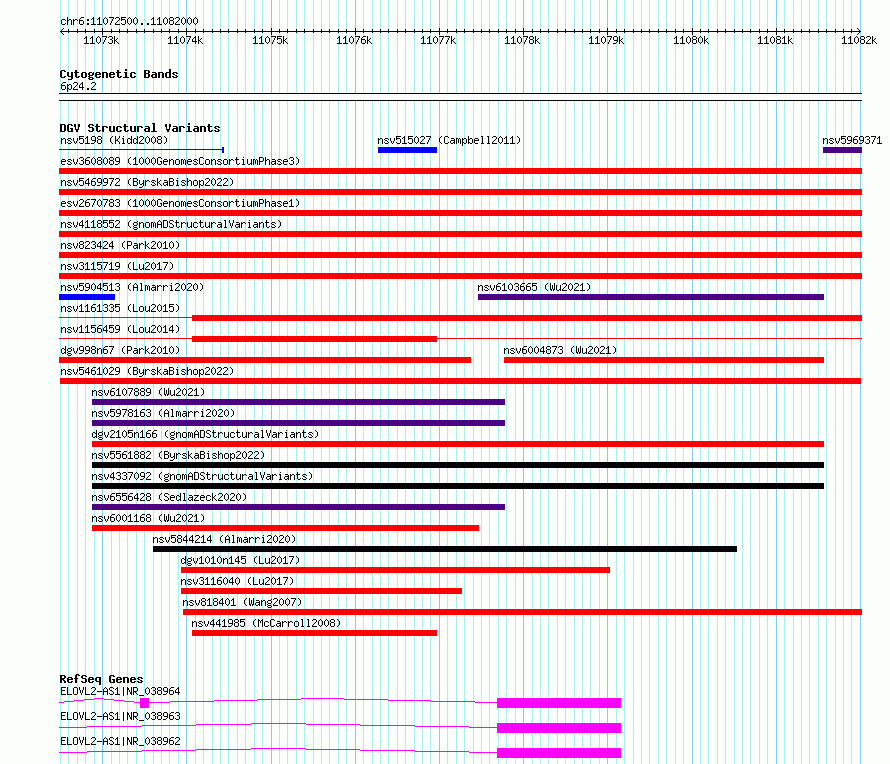Screen dimensions: 890x764
Task: Click the chr6:11072500..11082000 coordinate text
Action: (x=129, y=21)
